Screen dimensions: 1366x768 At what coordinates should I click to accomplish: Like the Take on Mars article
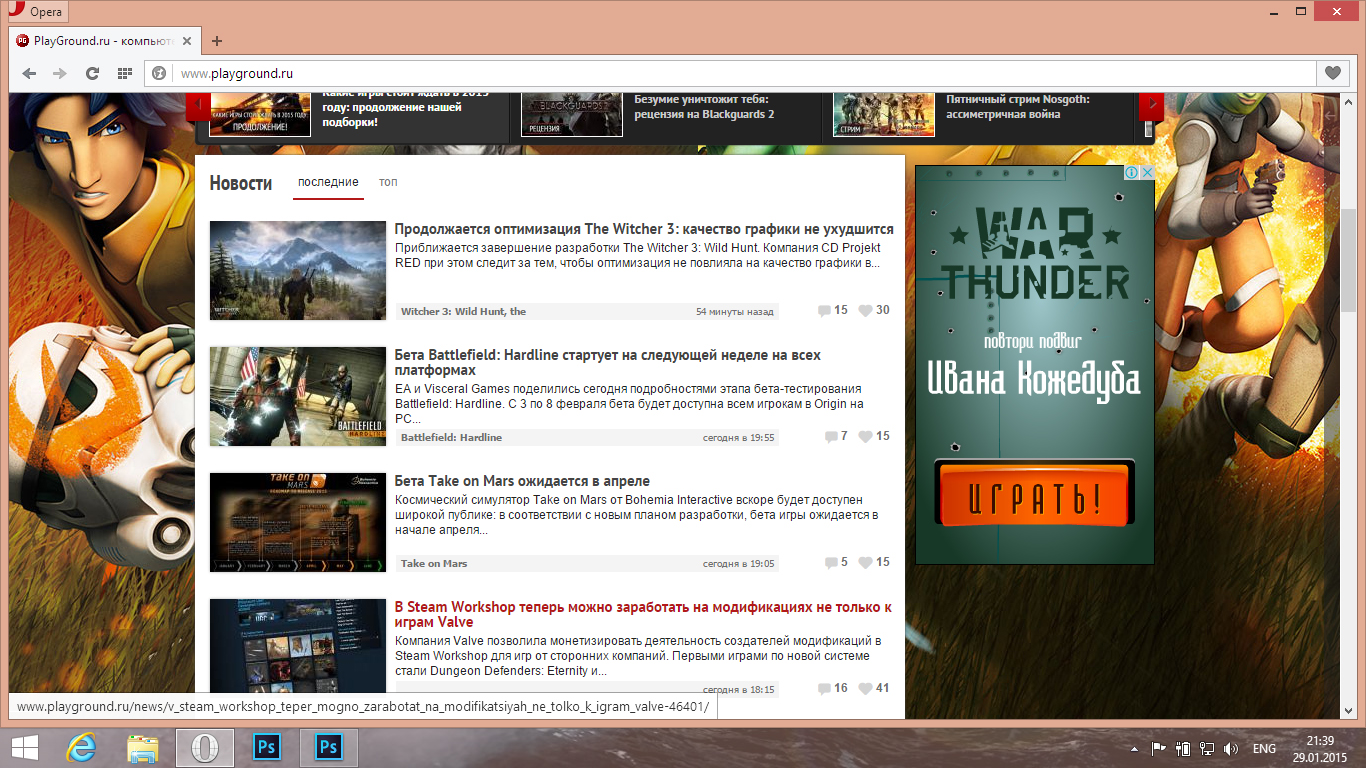click(874, 562)
